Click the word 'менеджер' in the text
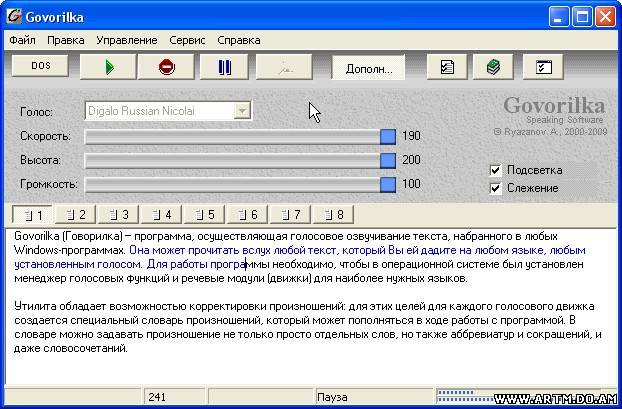Screen dimensions: 622x409 pos(40,279)
